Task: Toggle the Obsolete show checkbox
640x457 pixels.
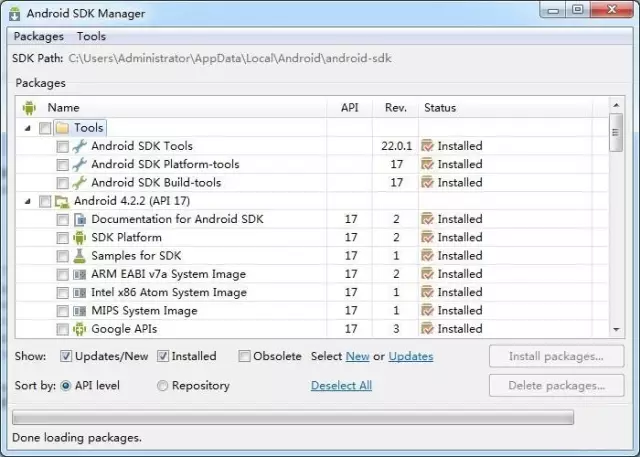Action: click(244, 356)
